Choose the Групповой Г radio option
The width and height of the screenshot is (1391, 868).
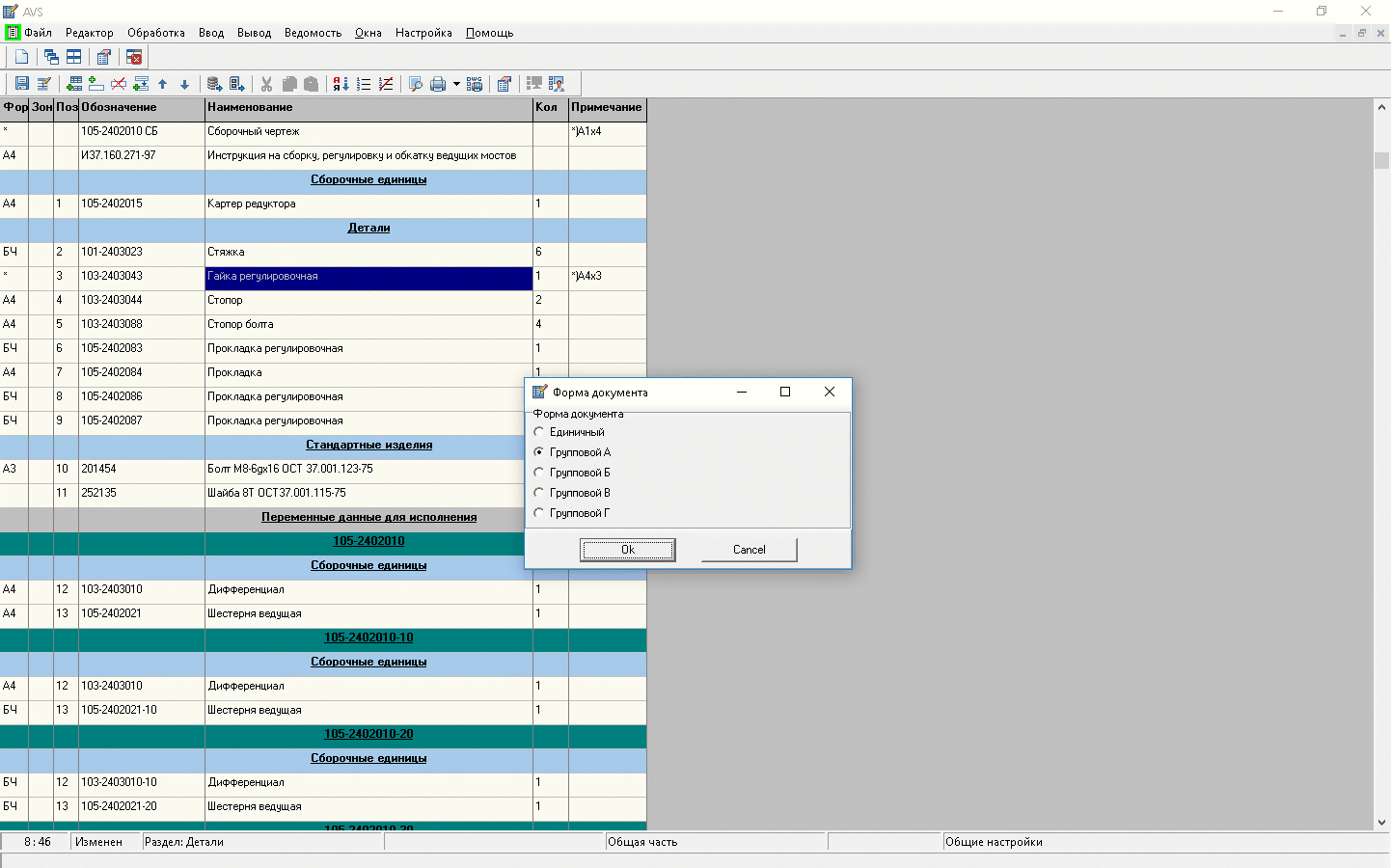(x=539, y=513)
